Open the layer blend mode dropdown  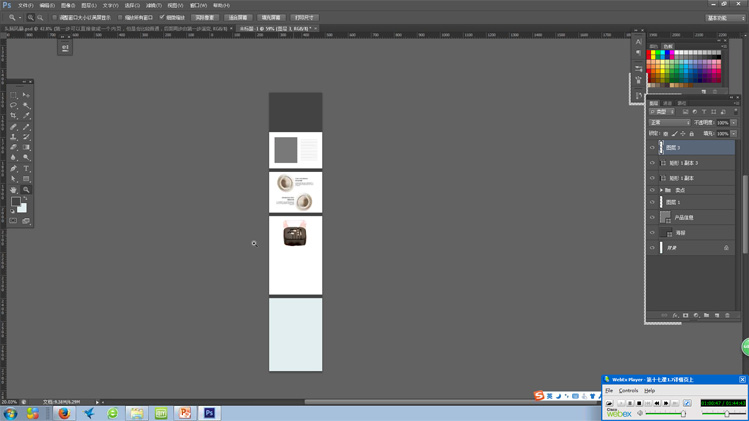(x=669, y=123)
